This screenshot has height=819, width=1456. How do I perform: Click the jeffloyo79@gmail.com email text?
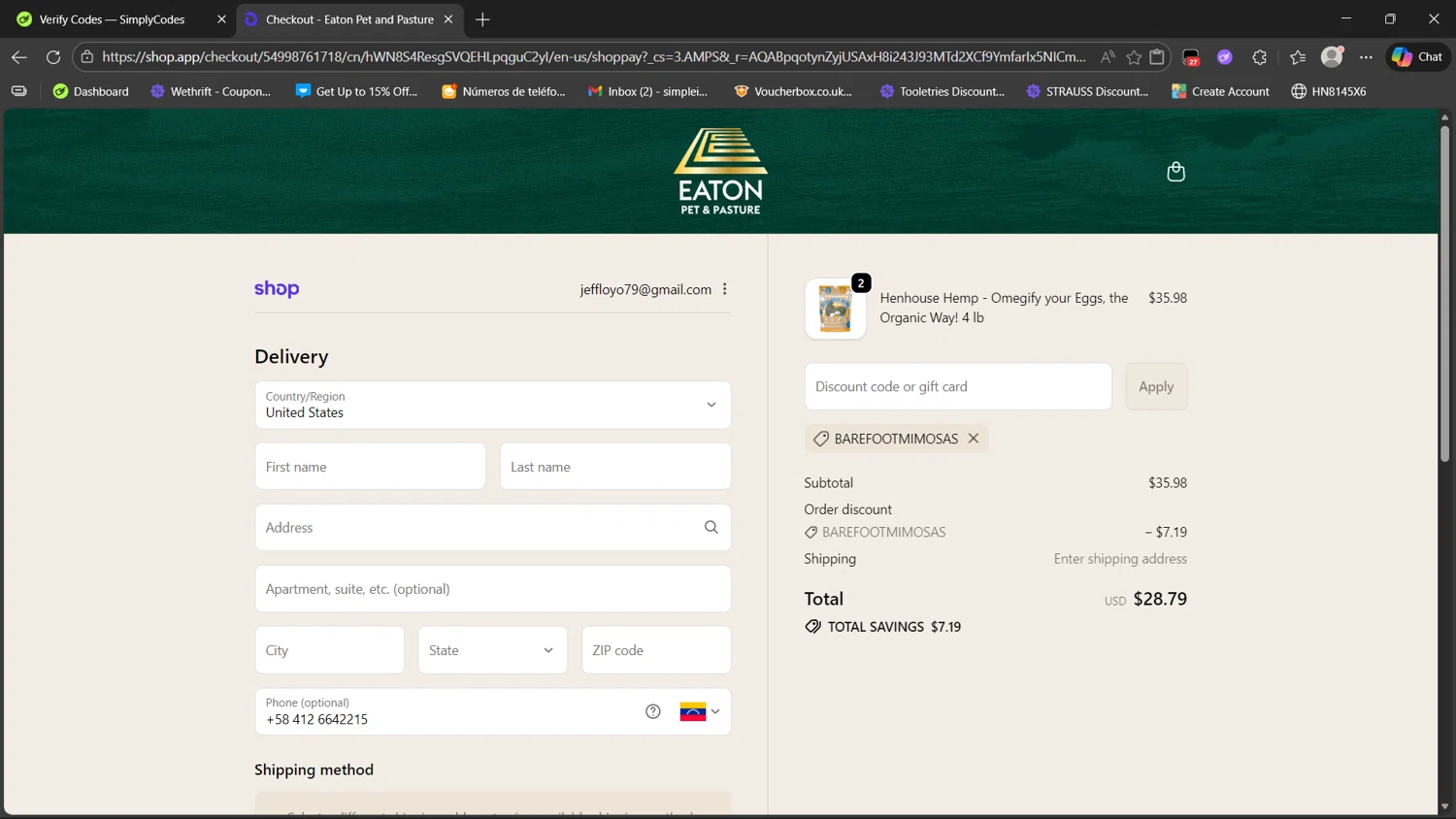coord(645,289)
